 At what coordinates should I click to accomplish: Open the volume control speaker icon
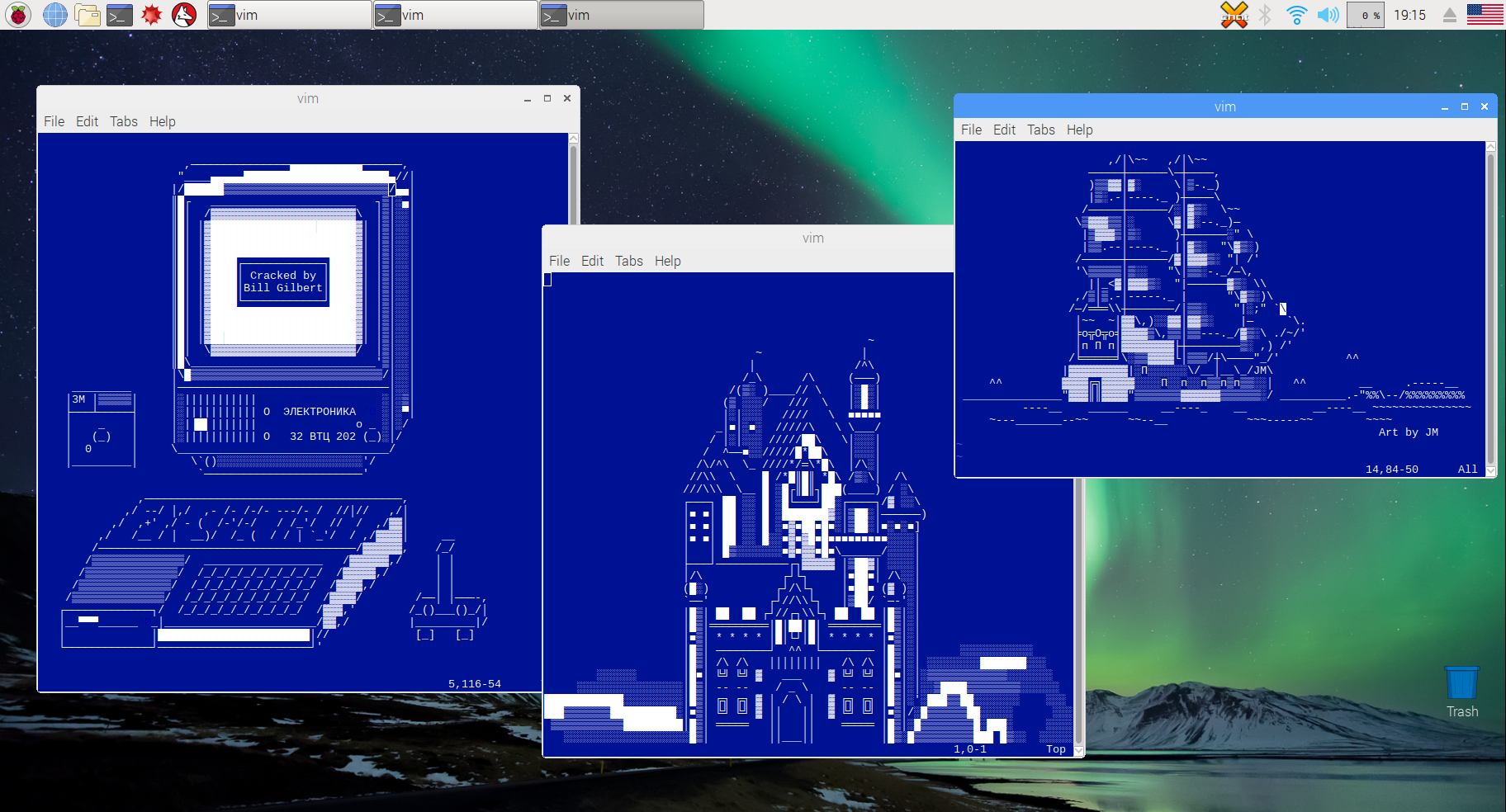(x=1328, y=15)
